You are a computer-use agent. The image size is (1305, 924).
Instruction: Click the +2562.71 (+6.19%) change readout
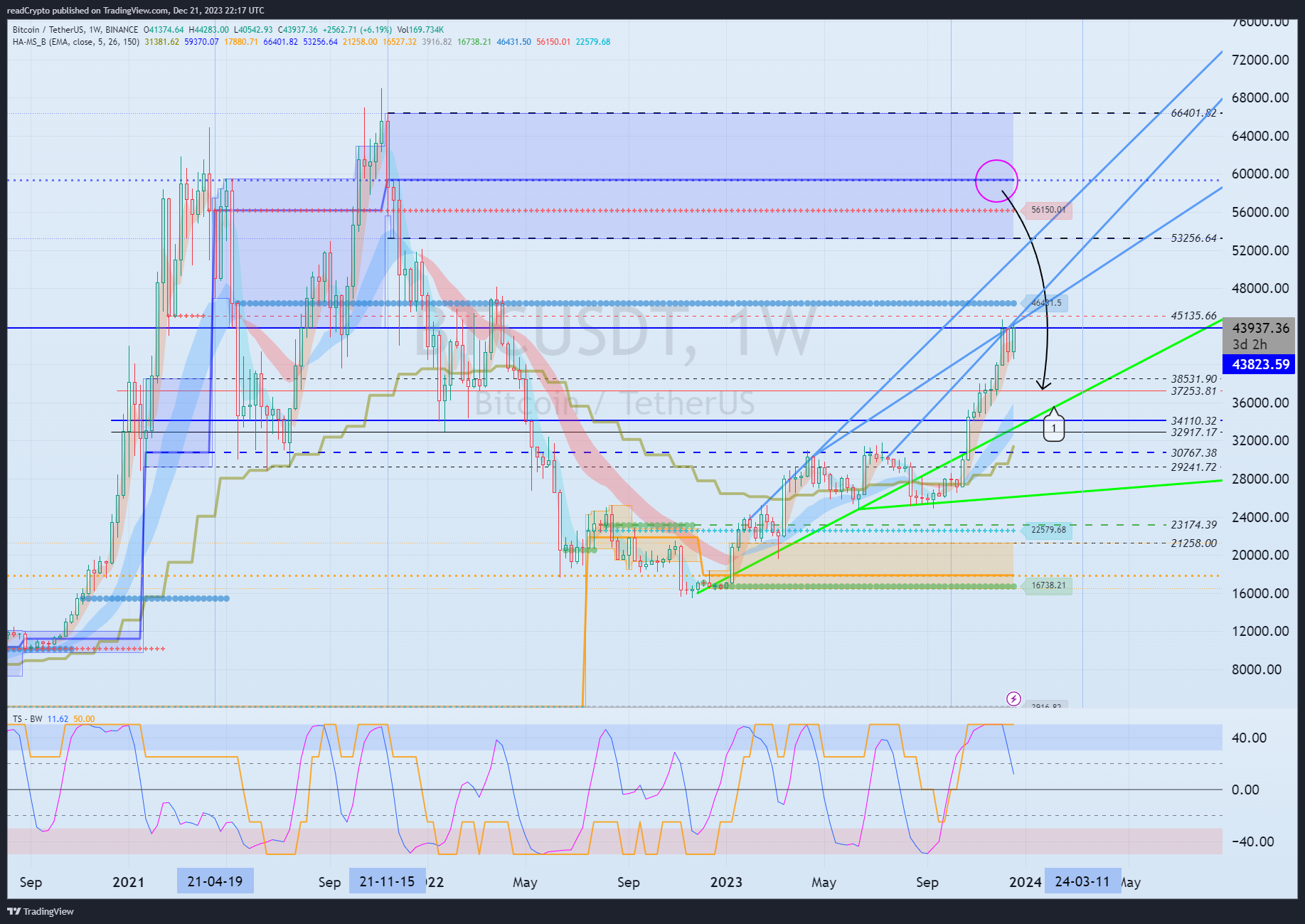coord(357,30)
